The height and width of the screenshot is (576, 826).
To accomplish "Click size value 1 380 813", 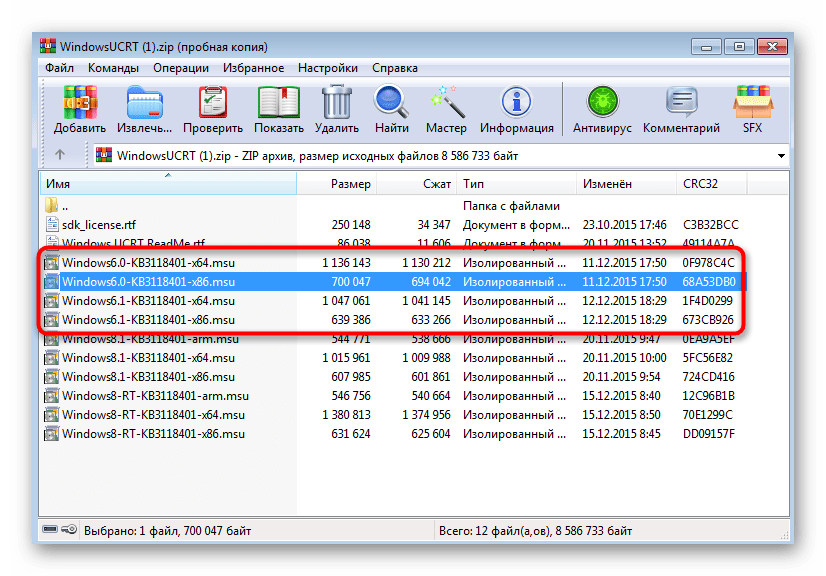I will coord(346,414).
